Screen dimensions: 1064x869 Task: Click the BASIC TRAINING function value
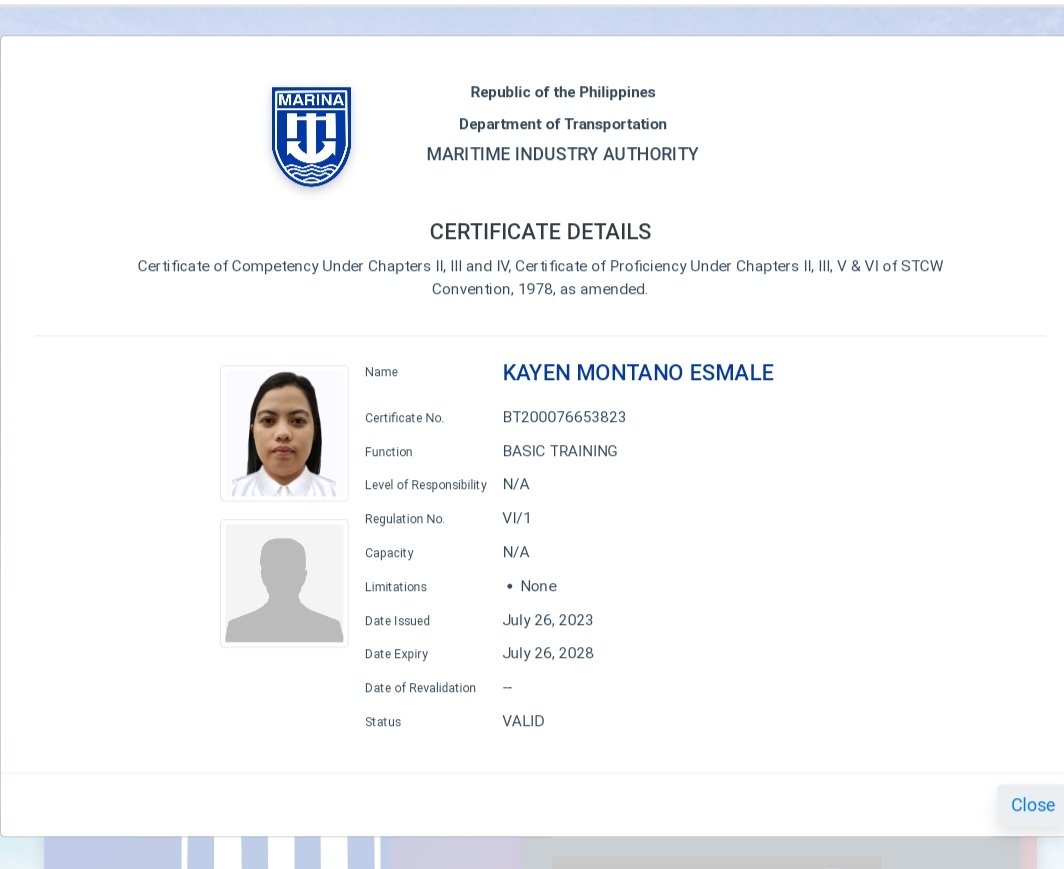click(560, 451)
